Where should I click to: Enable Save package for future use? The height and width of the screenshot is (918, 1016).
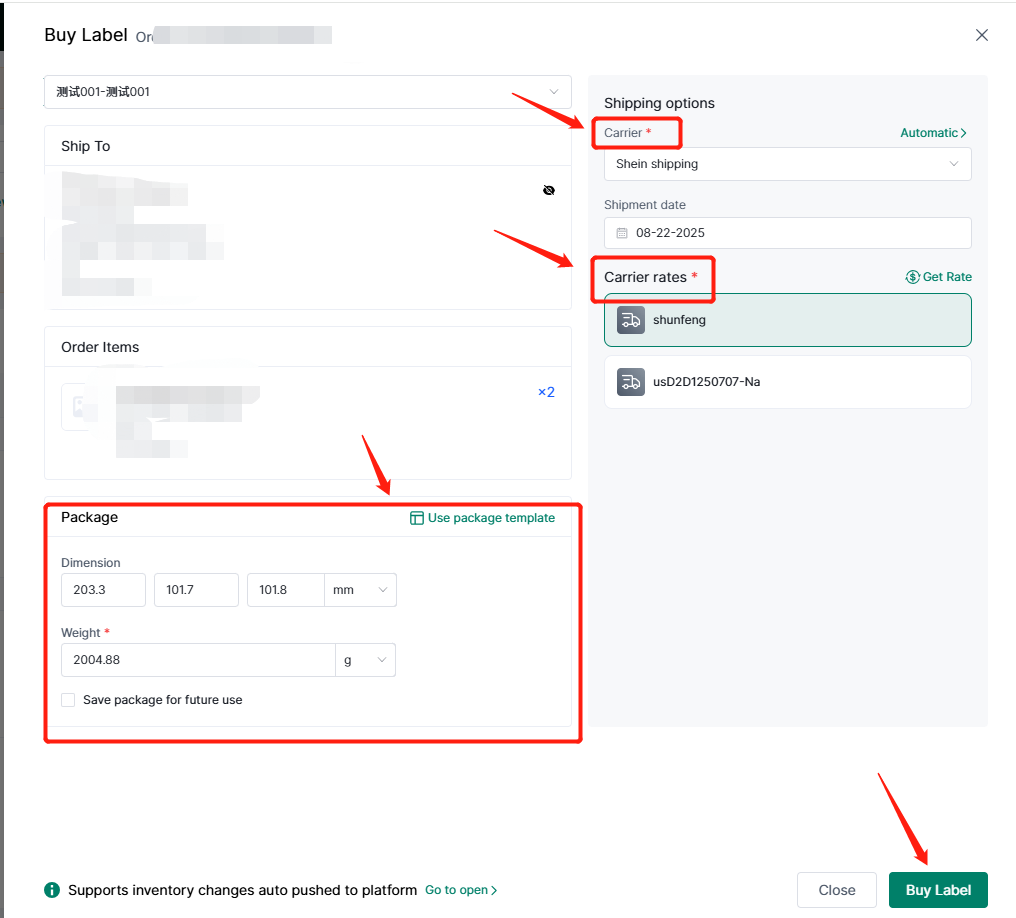click(68, 700)
